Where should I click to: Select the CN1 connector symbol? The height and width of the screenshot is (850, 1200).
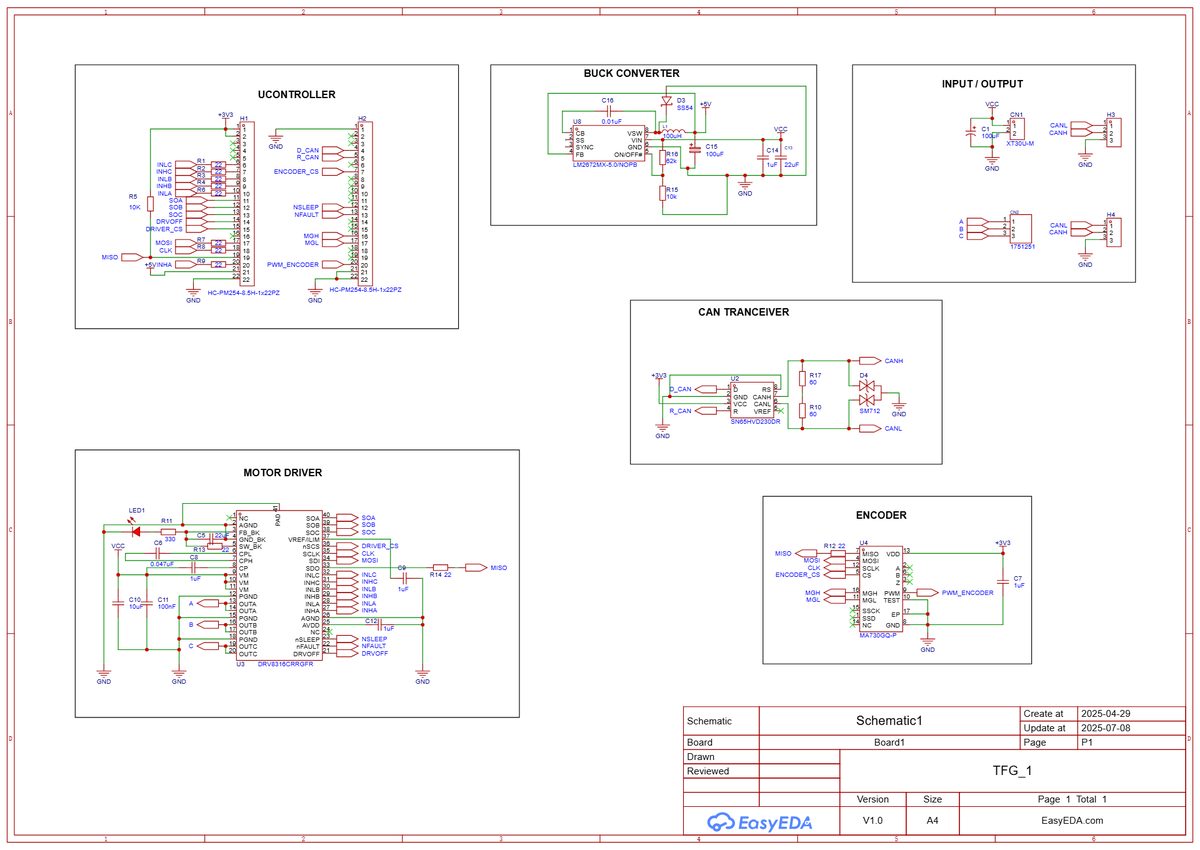[1018, 127]
